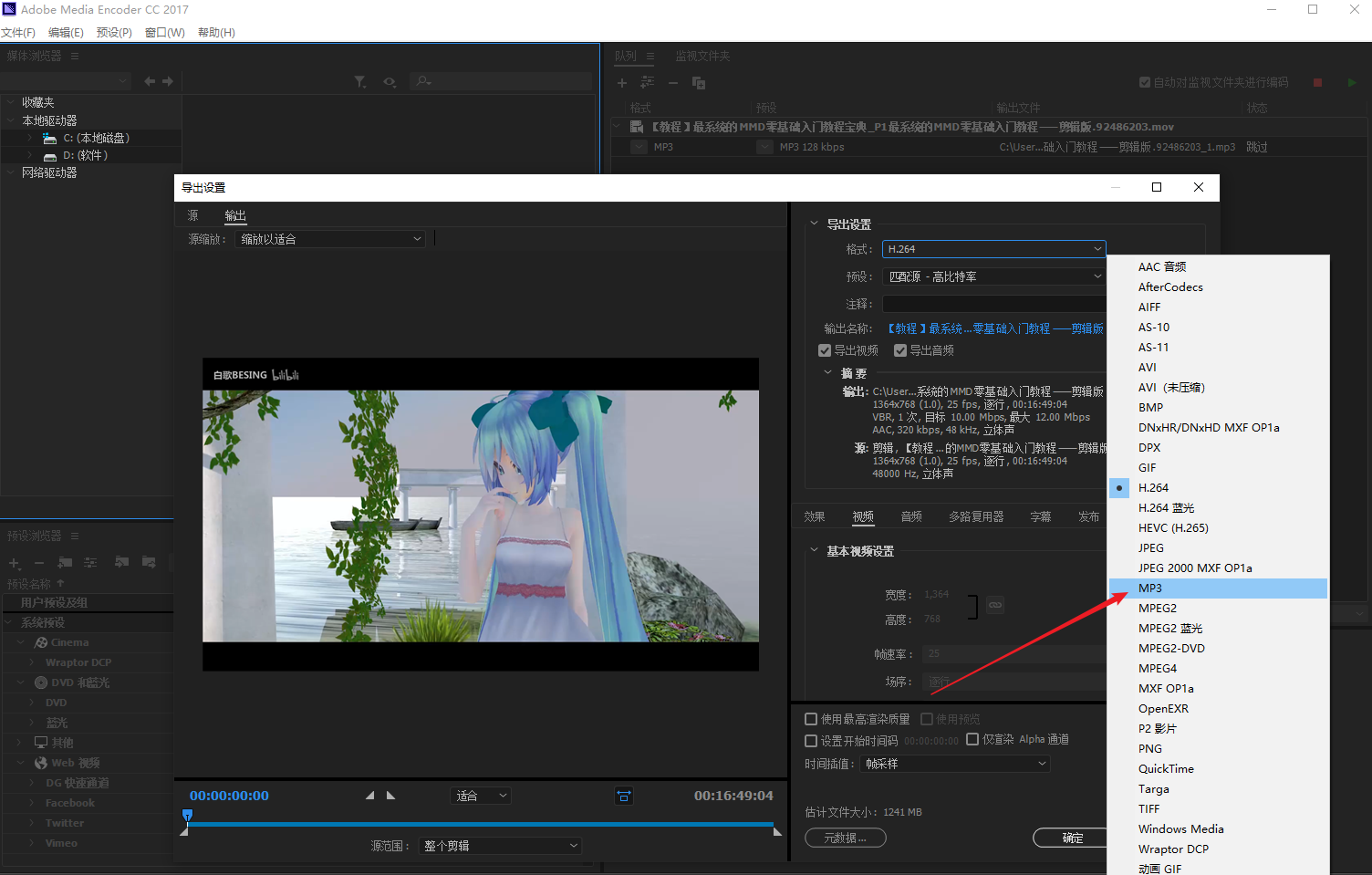Open the 时间插值 帧采样 dropdown
This screenshot has height=875, width=1372.
(x=955, y=764)
